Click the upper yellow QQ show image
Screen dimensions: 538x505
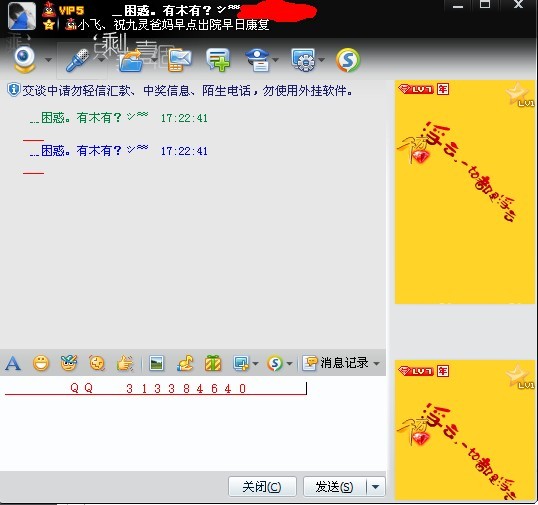point(465,192)
